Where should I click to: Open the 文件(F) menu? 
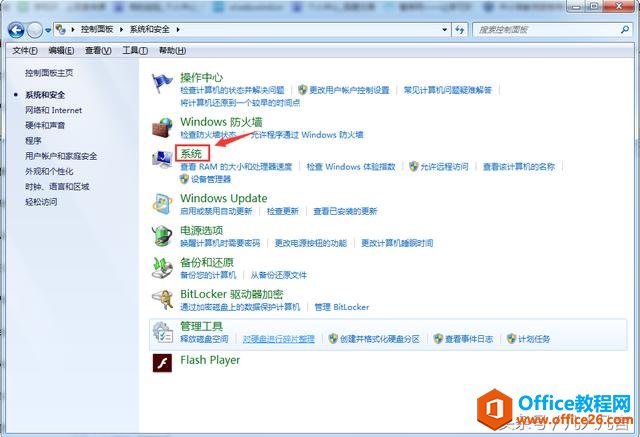25,51
